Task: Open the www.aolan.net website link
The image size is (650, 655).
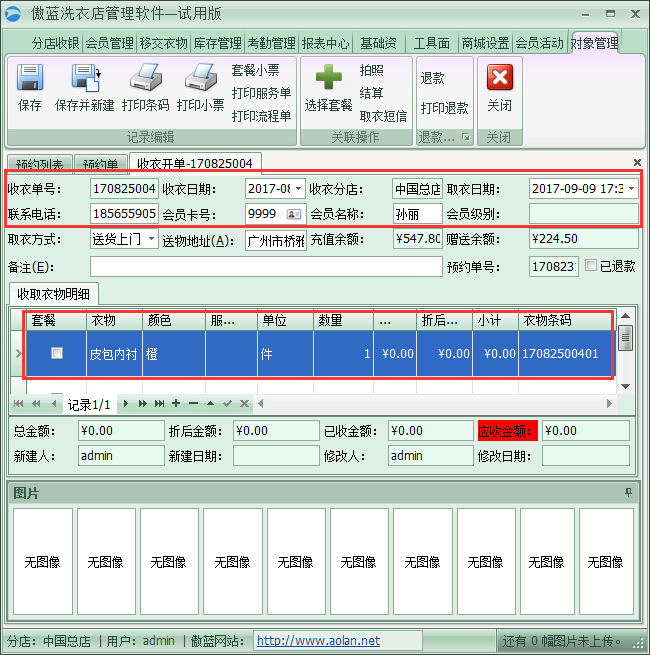Action: tap(318, 641)
